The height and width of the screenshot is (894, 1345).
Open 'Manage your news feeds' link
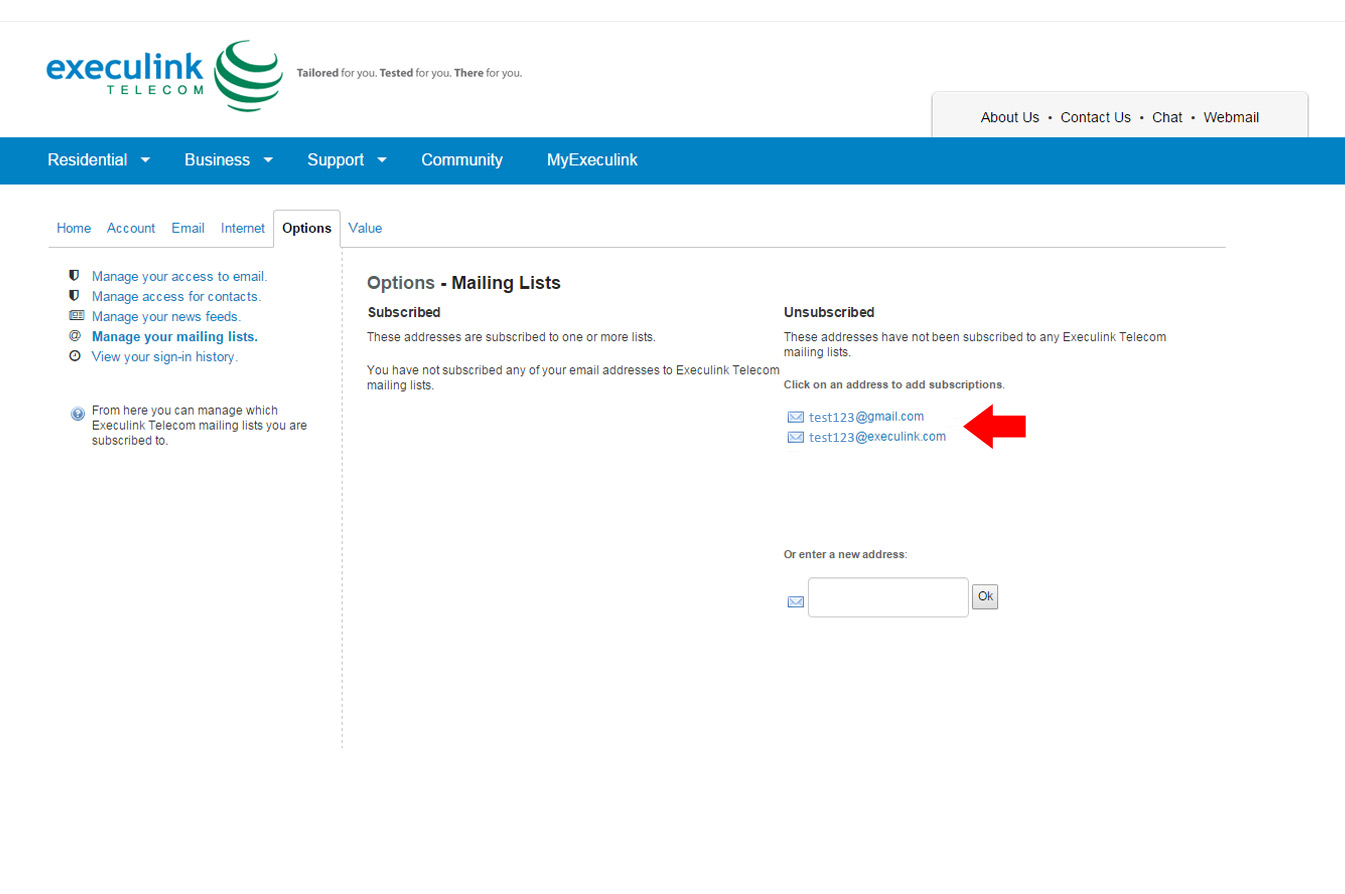coord(166,316)
